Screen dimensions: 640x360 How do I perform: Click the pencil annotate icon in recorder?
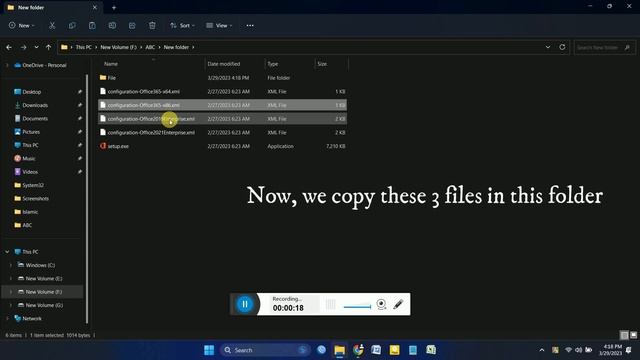tap(398, 304)
